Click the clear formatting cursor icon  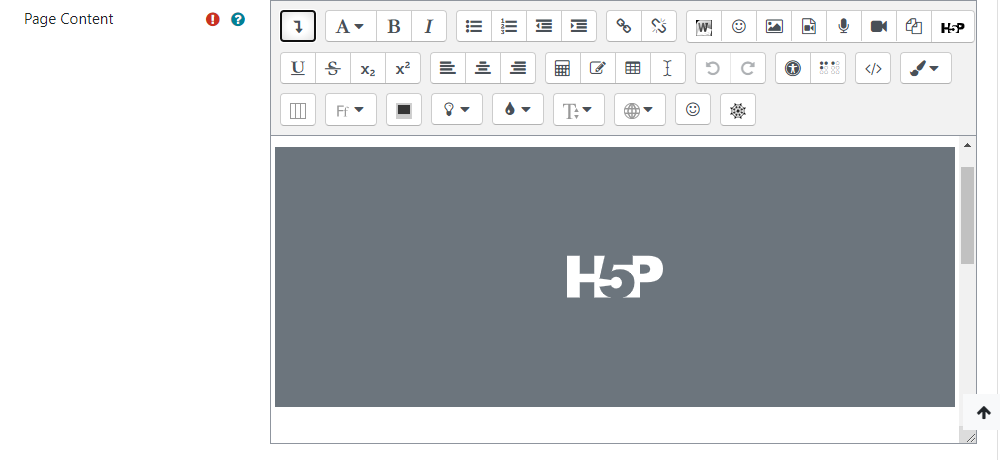tap(668, 68)
